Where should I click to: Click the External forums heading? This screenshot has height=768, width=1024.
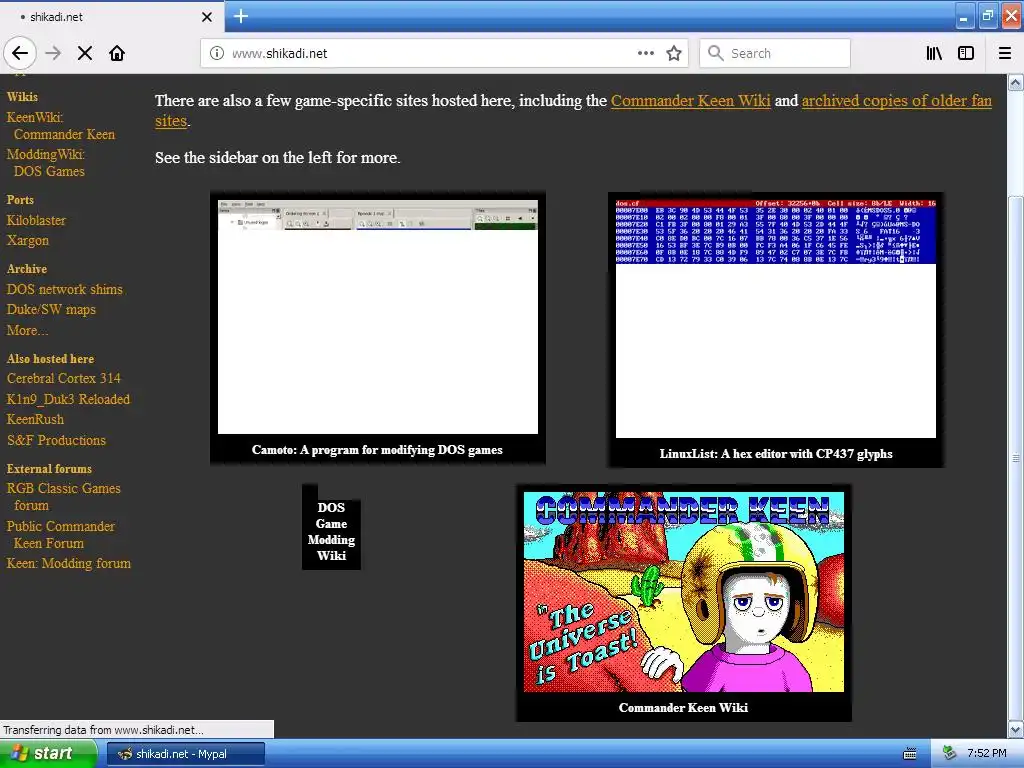click(49, 469)
